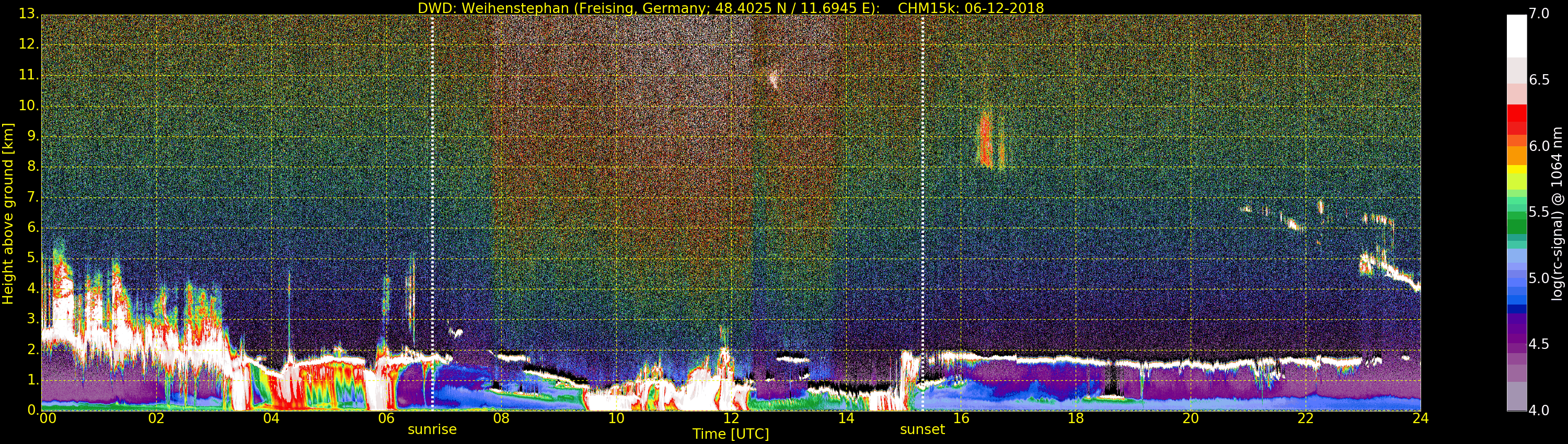The width and height of the screenshot is (1568, 444).
Task: Click the '10' tick on the time axis
Action: click(x=616, y=418)
